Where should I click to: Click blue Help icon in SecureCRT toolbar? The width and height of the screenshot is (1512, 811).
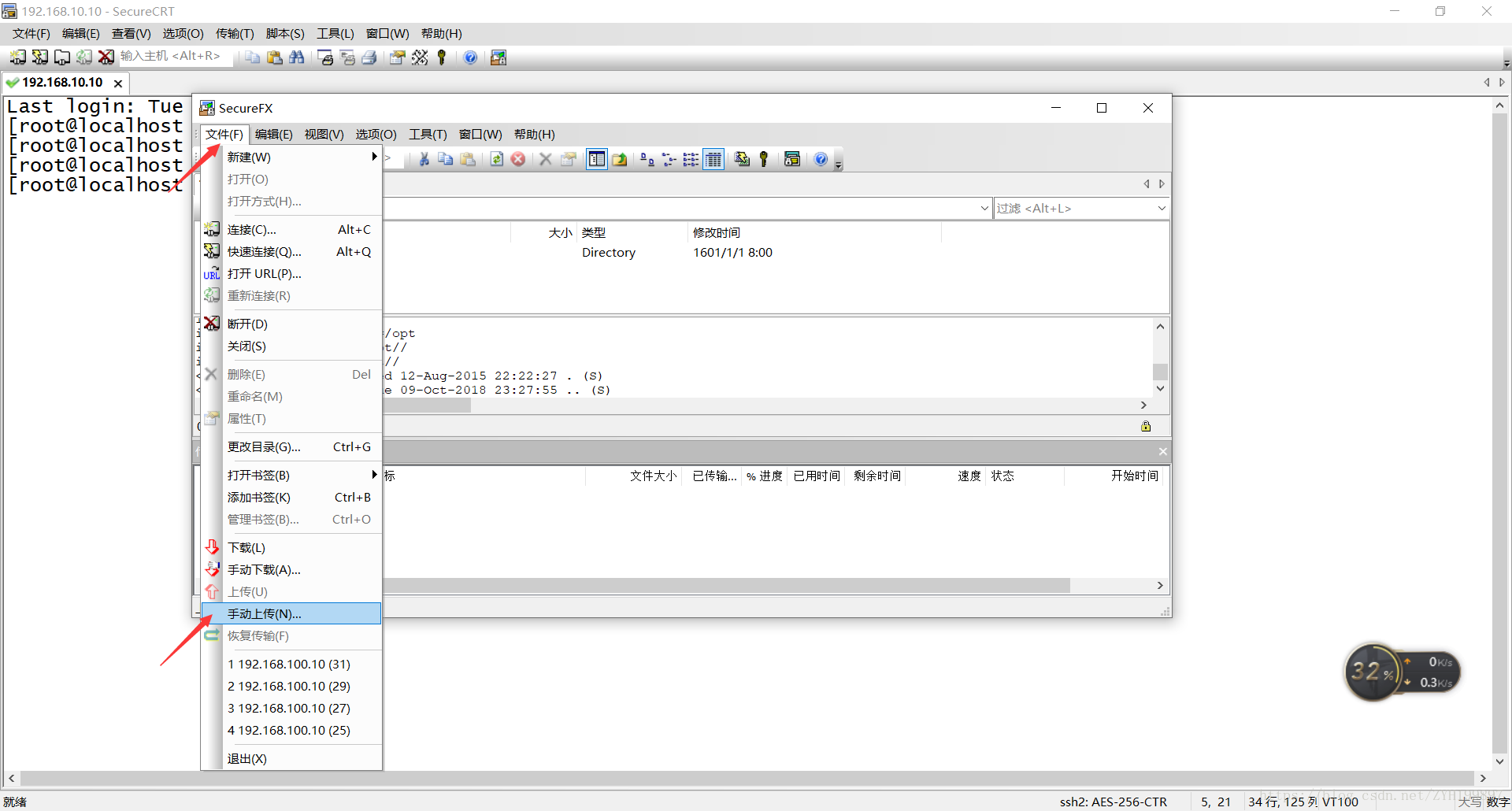click(x=470, y=57)
